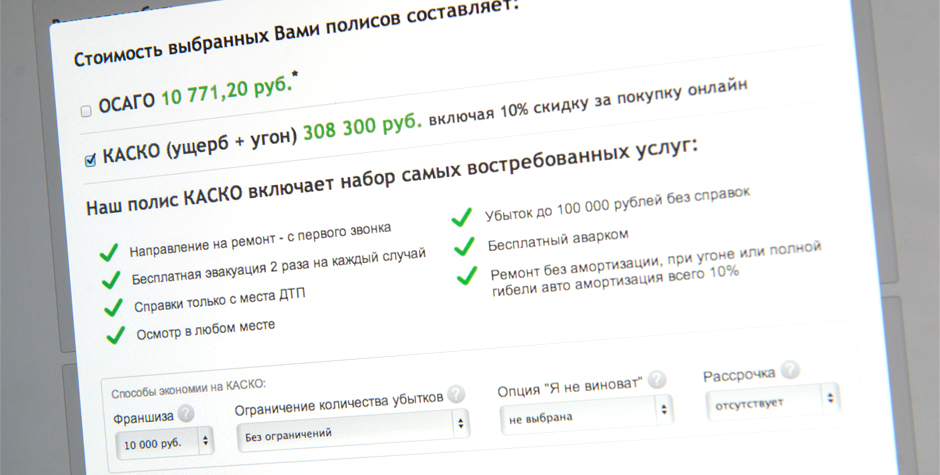Click help icon beside Рассрочка
Image resolution: width=940 pixels, height=475 pixels.
[790, 371]
